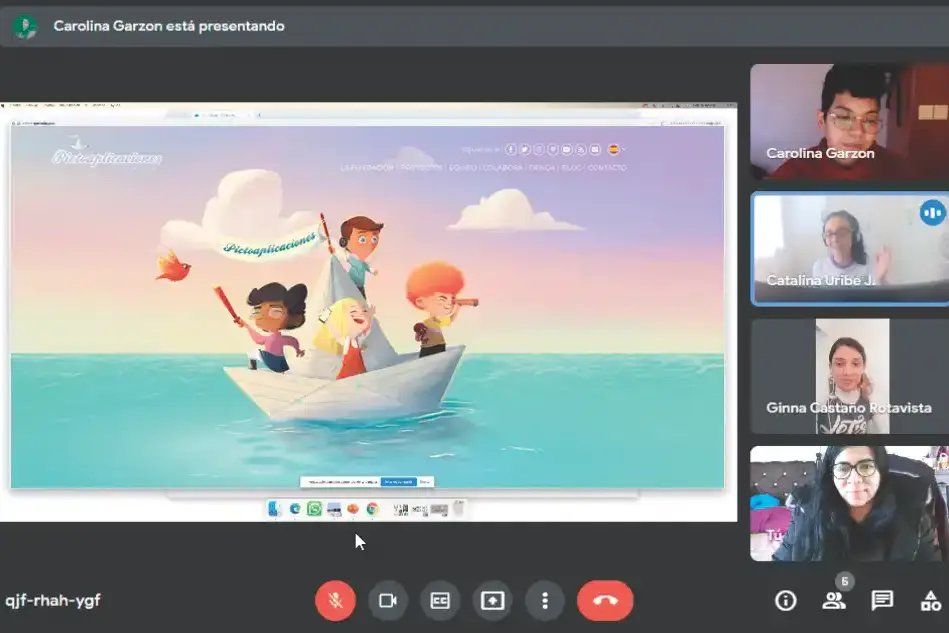Click the meeting code qjf-rhah-ygf
This screenshot has width=949, height=633.
(x=53, y=600)
